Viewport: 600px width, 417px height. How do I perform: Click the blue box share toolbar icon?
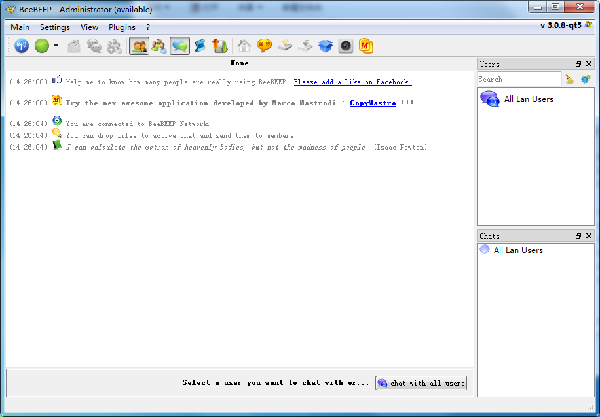coord(325,46)
